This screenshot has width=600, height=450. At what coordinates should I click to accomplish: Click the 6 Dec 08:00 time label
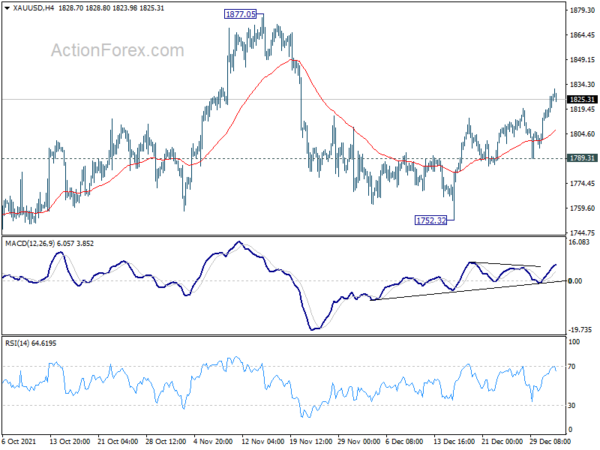point(404,441)
